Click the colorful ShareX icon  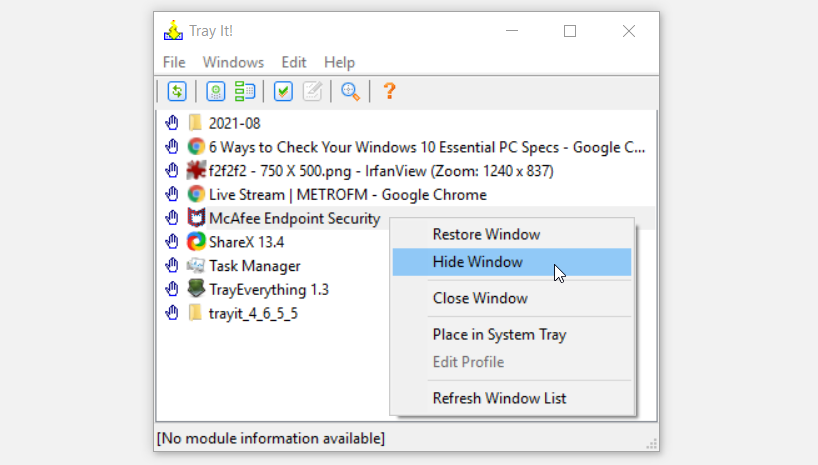196,242
